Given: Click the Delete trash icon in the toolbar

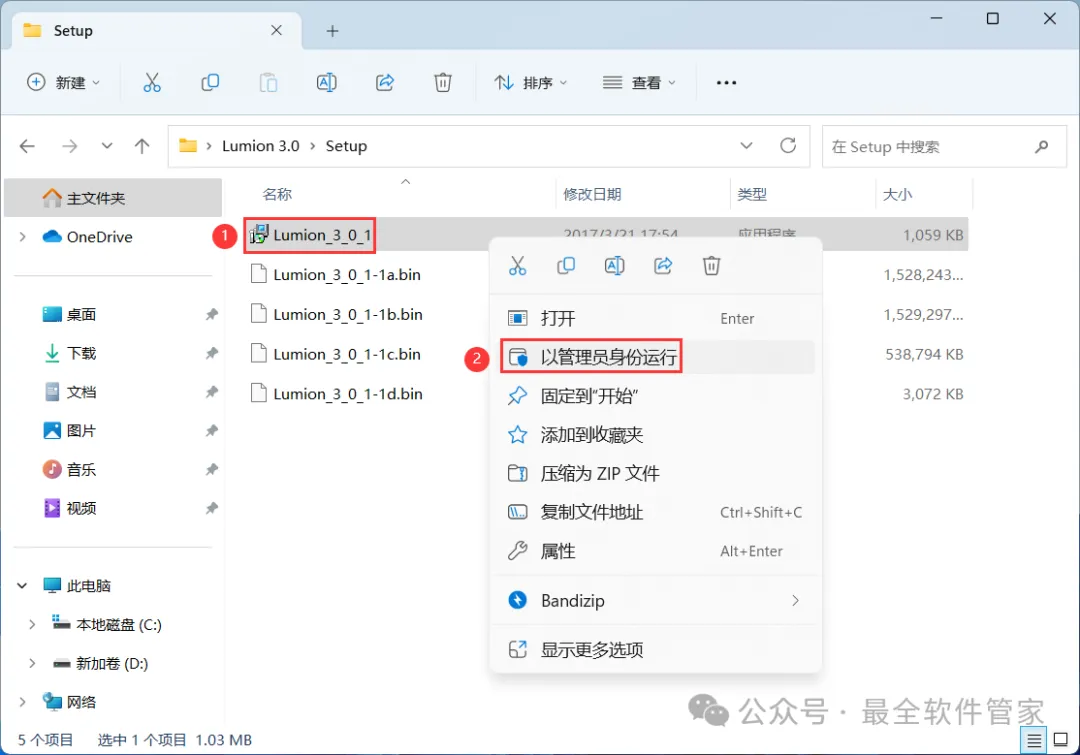Looking at the screenshot, I should tap(443, 83).
